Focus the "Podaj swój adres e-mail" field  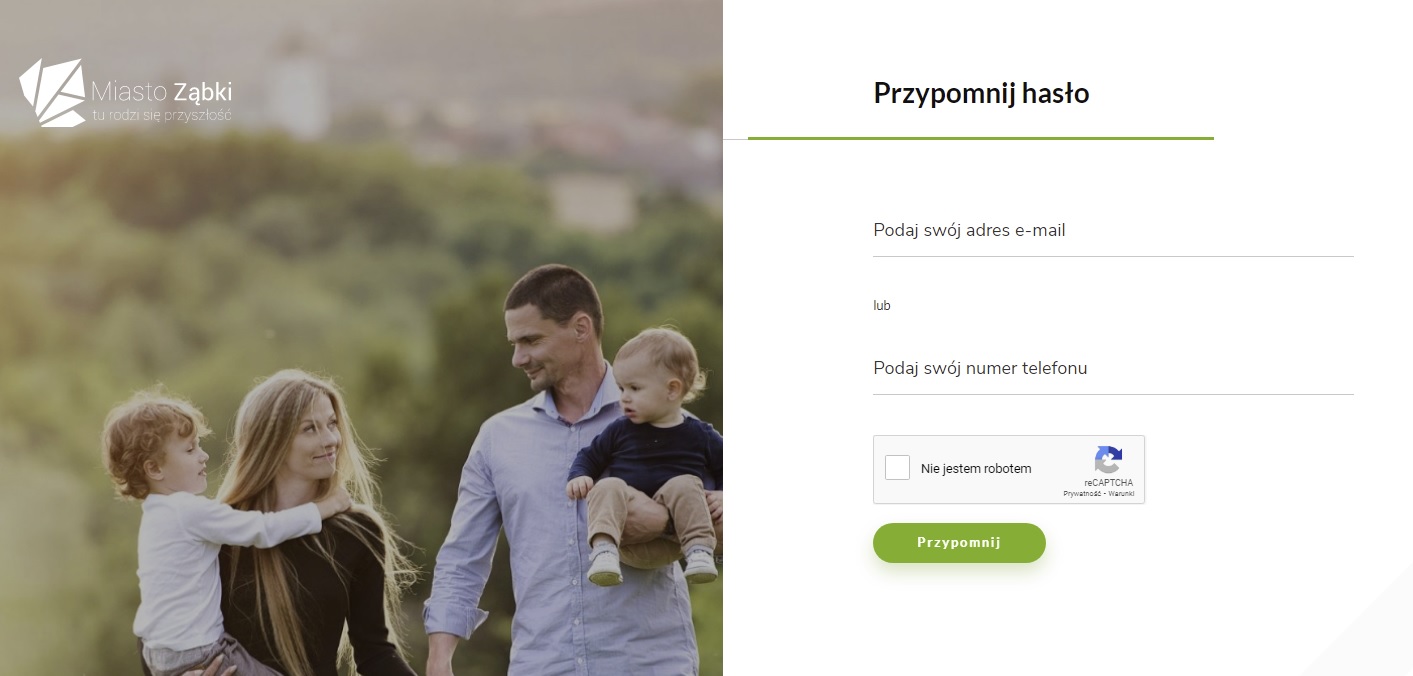point(1113,231)
